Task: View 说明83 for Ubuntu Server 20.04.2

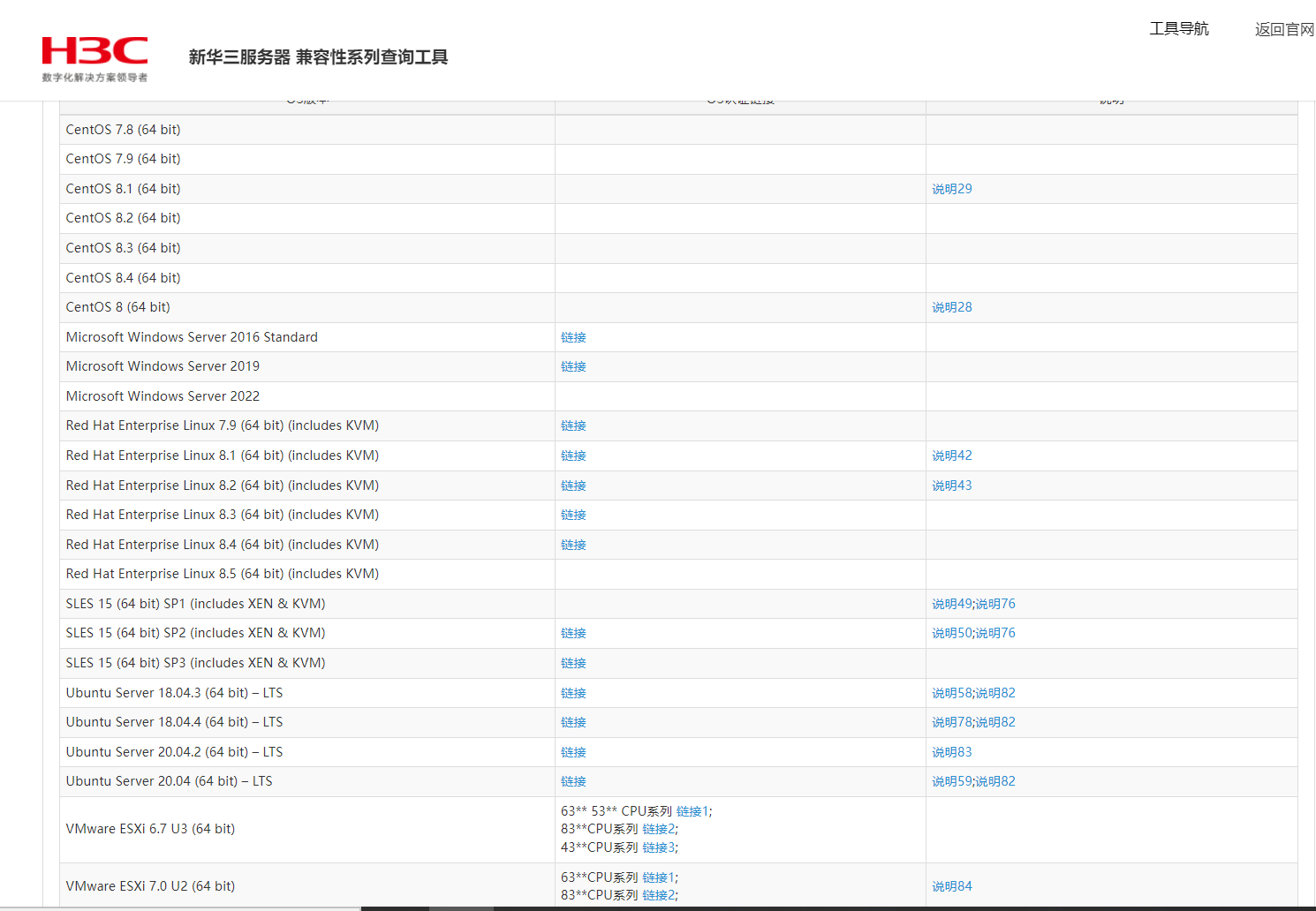Action: point(952,752)
